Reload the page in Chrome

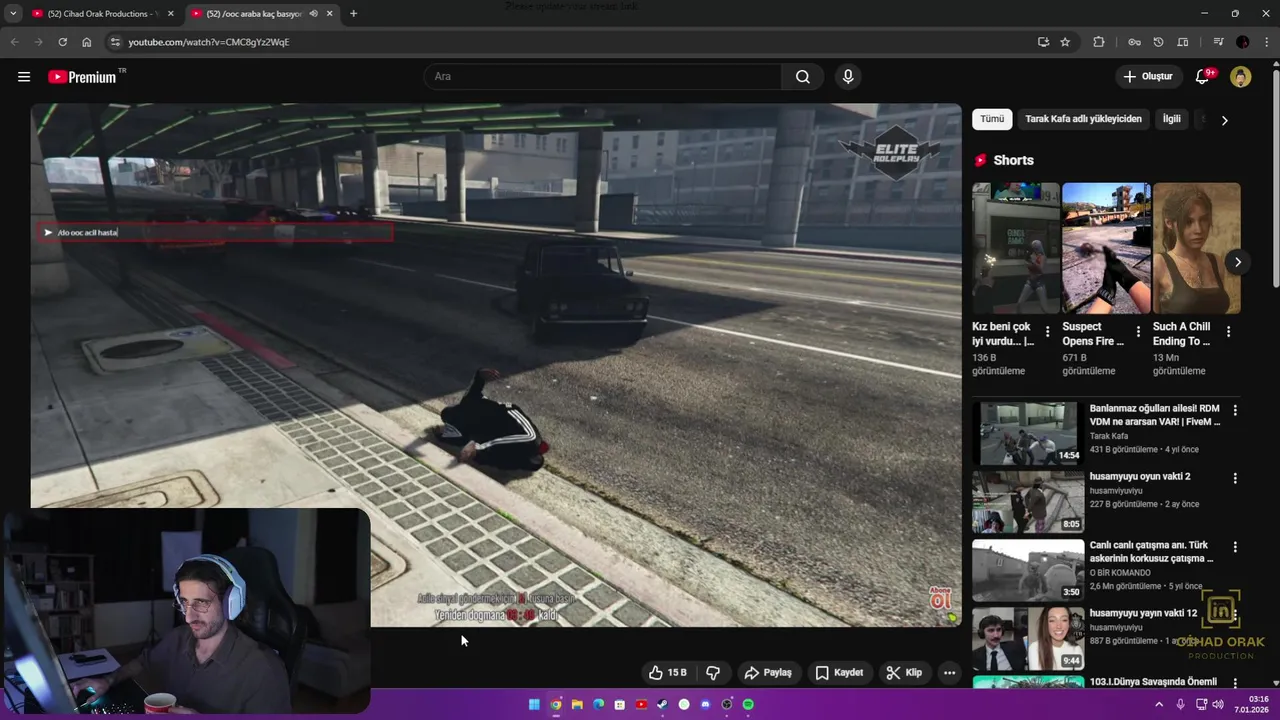coord(62,42)
